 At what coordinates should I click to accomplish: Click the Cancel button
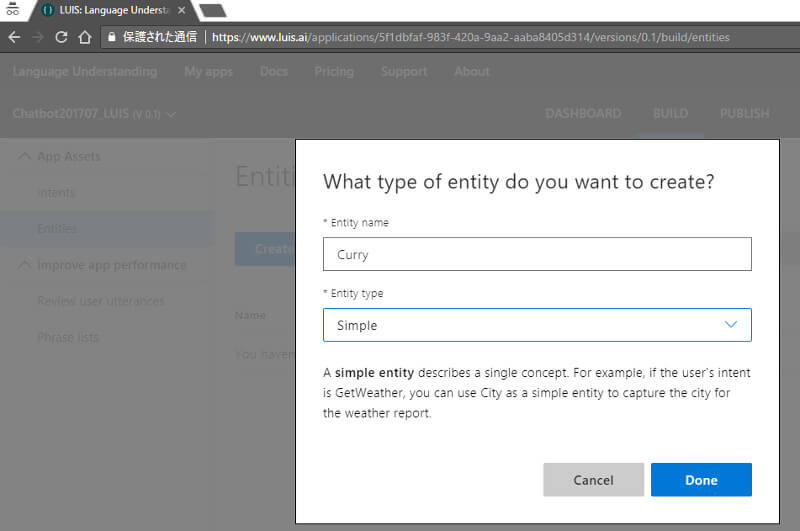pos(593,479)
